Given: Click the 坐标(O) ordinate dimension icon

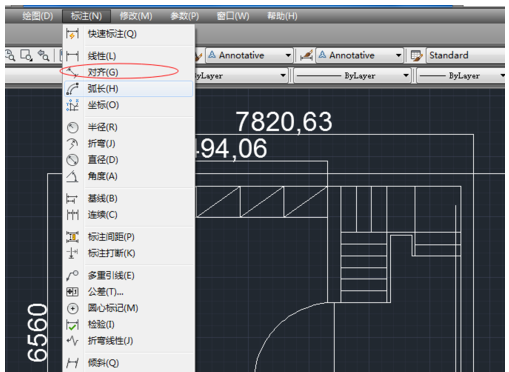Looking at the screenshot, I should 72,105.
